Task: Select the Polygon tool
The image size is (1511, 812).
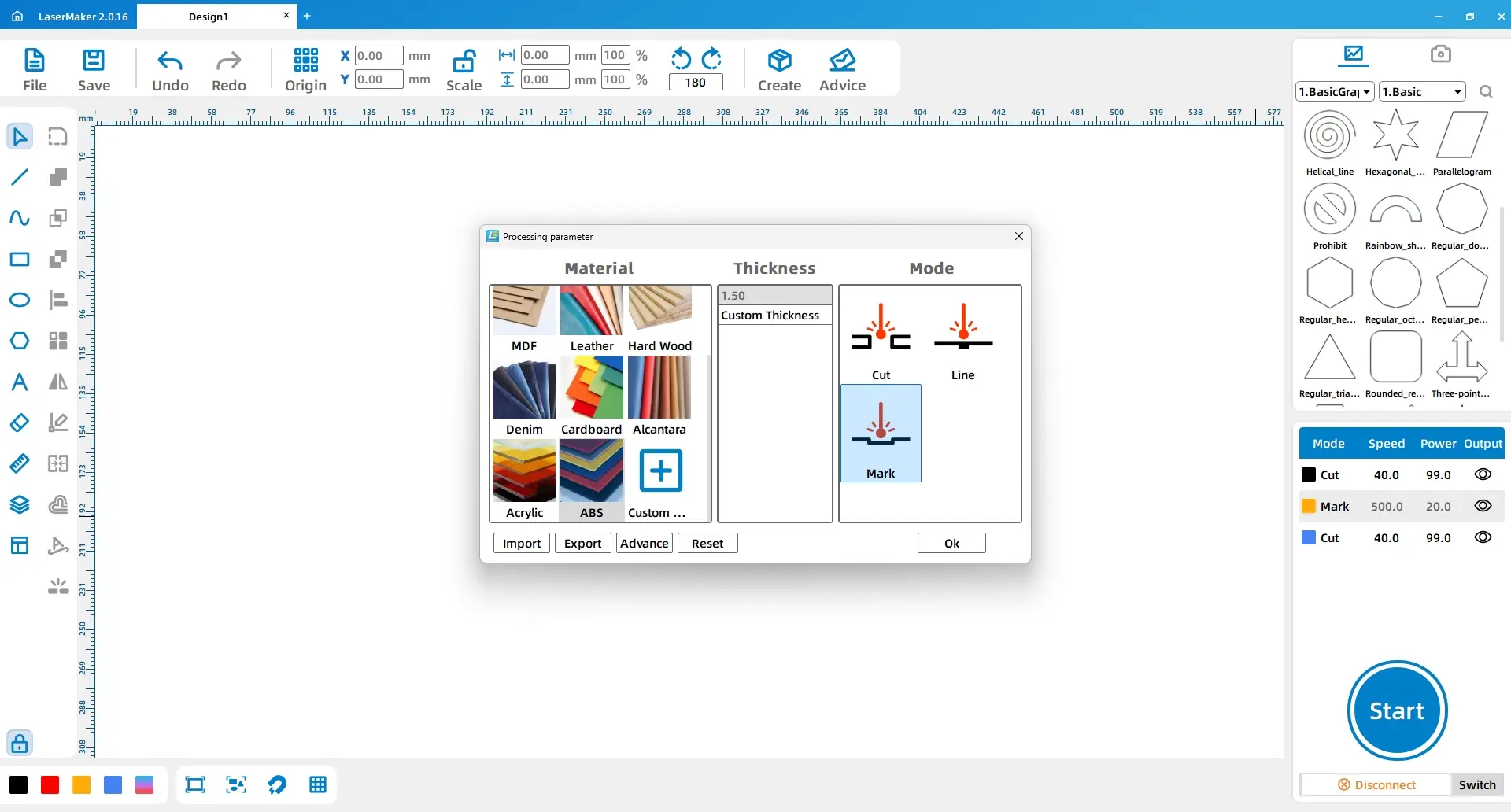Action: (20, 341)
